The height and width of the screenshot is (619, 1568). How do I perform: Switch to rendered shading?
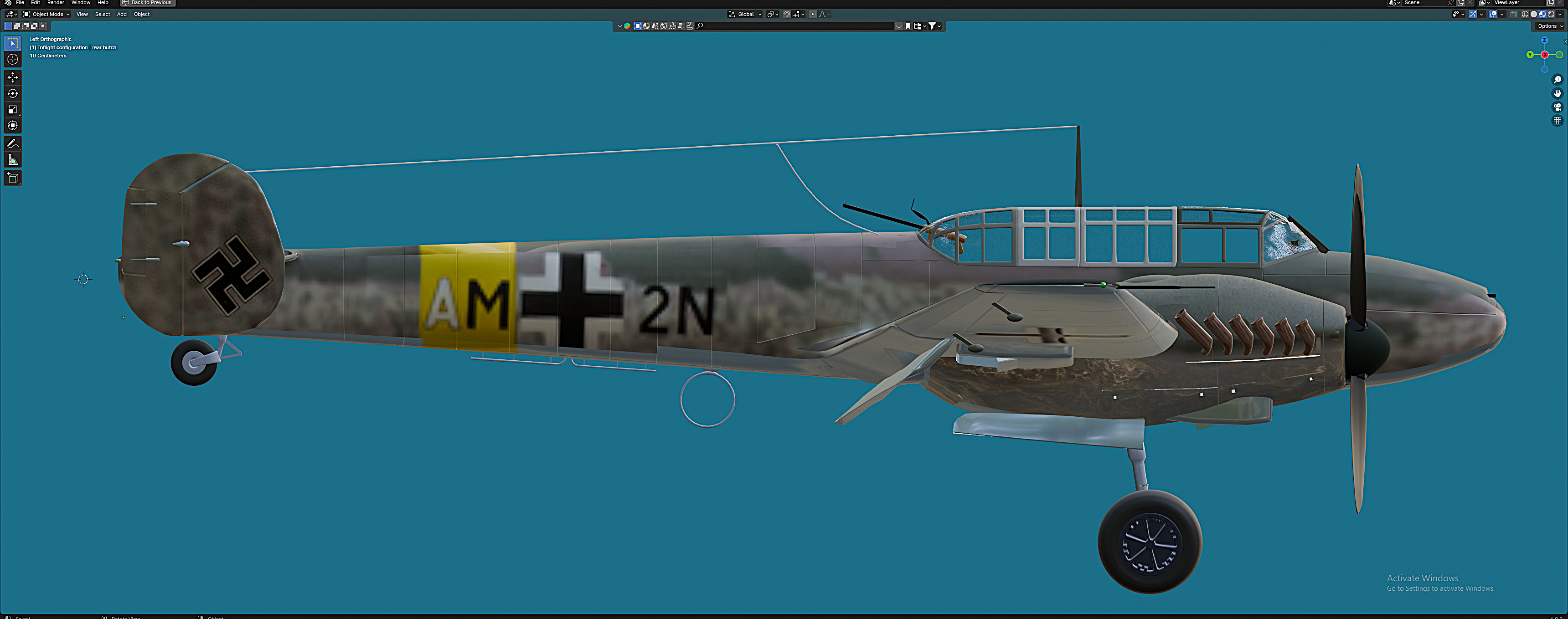(x=1551, y=15)
